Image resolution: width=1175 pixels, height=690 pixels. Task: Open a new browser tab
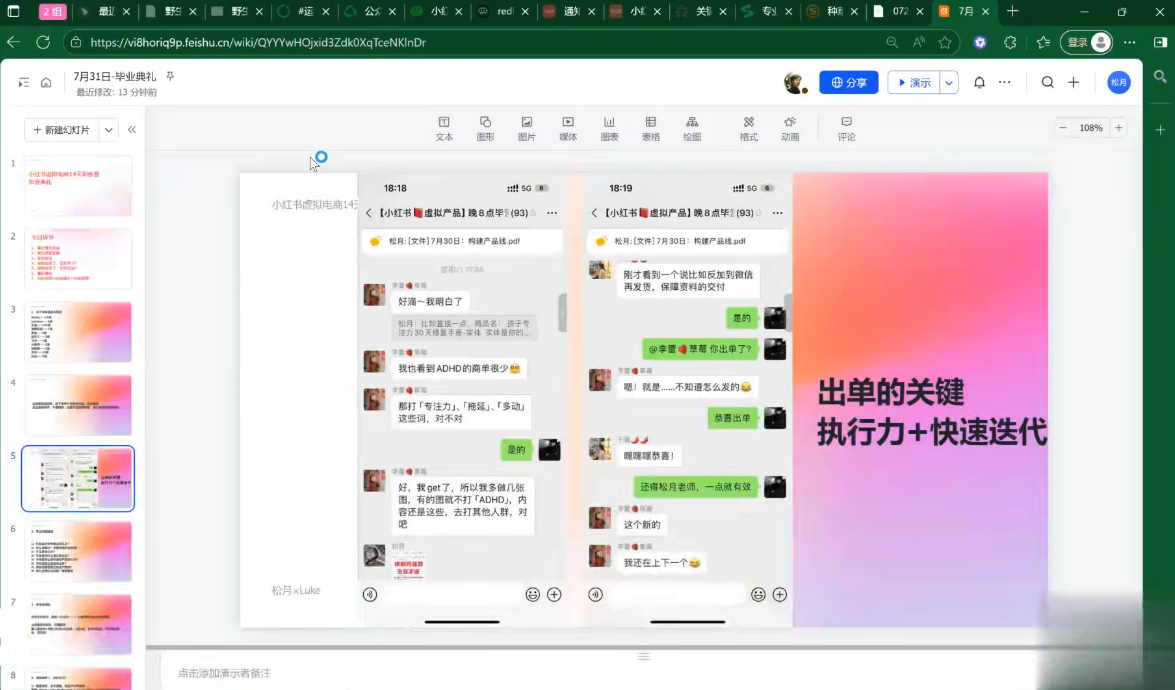point(1012,12)
